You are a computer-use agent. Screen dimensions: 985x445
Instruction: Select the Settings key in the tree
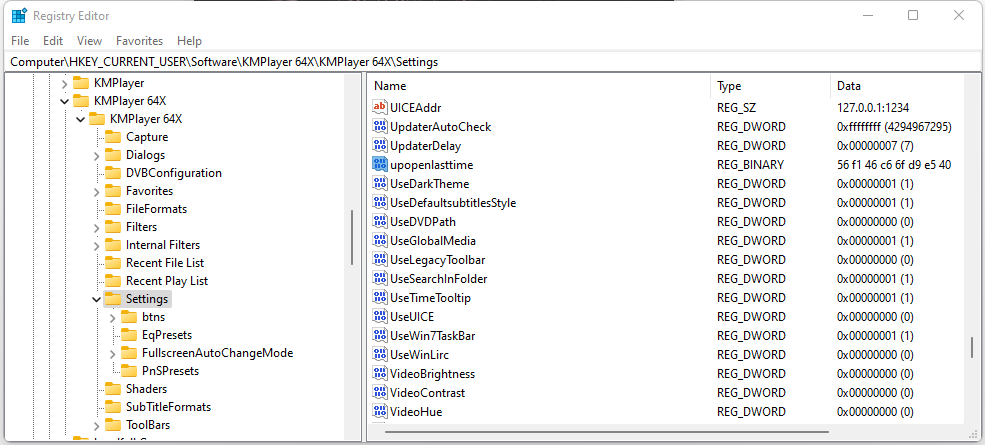(x=146, y=299)
